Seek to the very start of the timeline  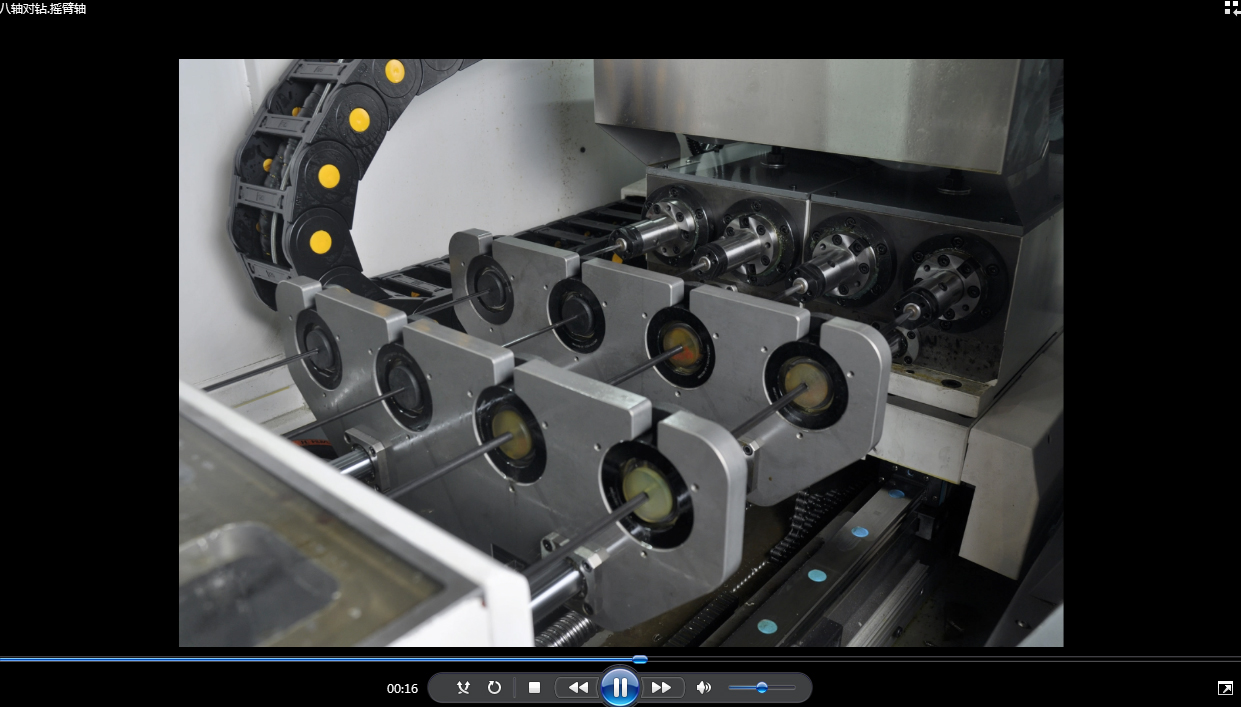[x=2, y=659]
